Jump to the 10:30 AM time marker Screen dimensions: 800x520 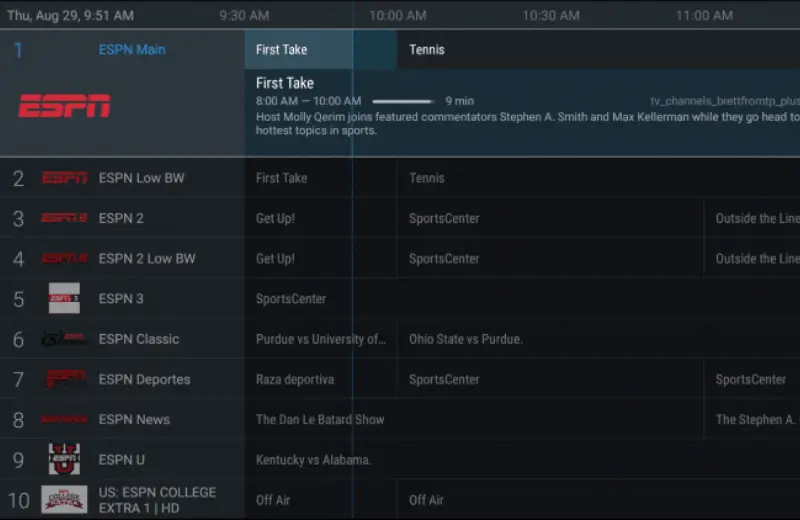tap(551, 16)
